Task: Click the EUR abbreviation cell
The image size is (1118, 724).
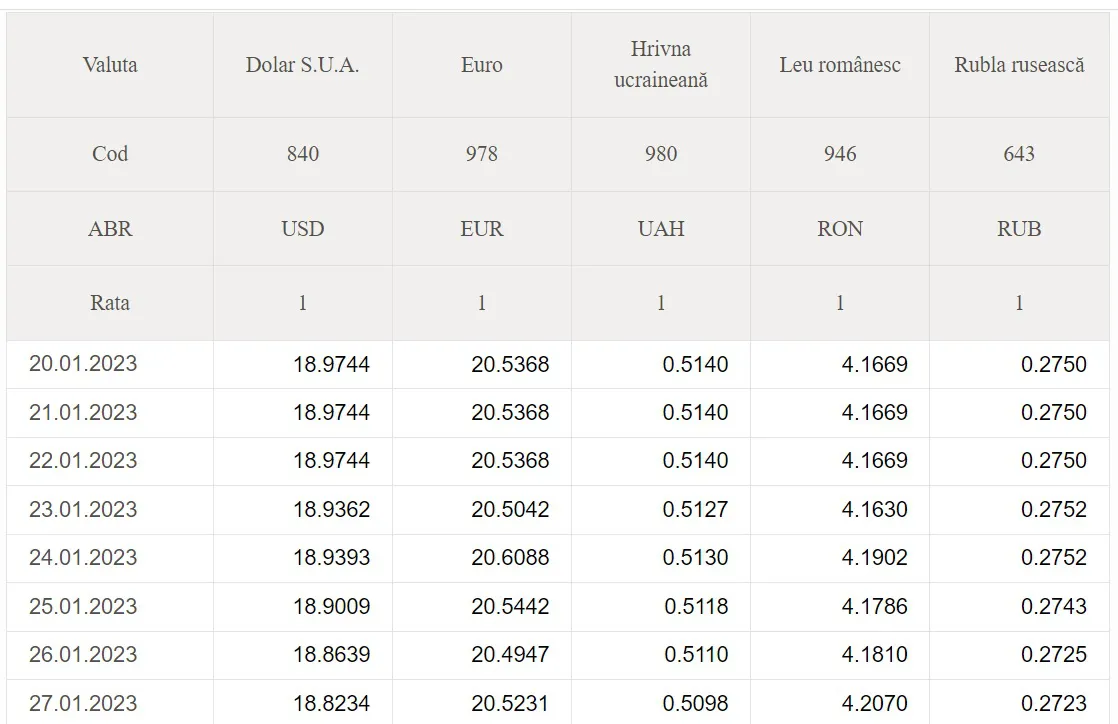Action: point(482,229)
